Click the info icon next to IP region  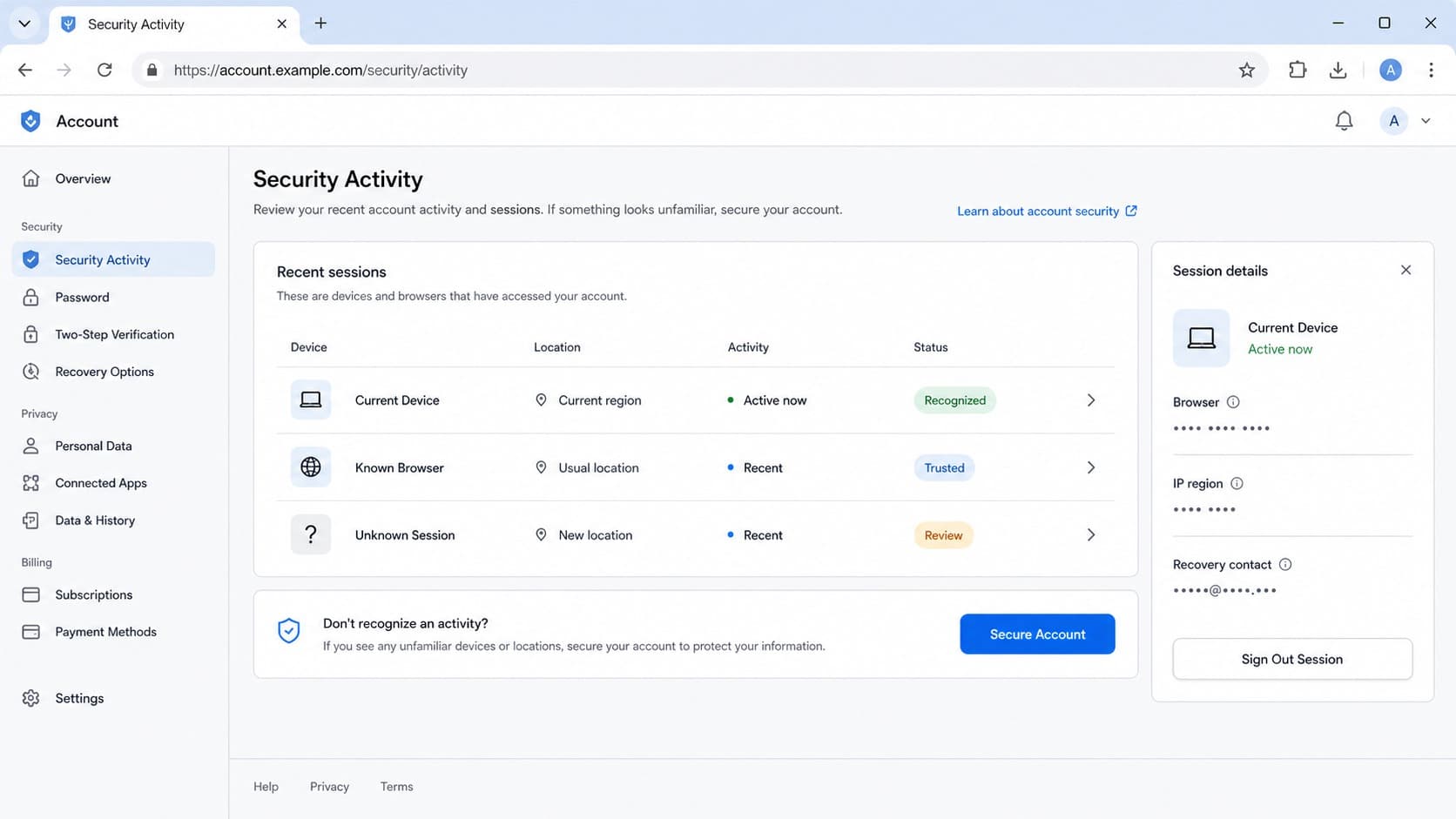[1237, 483]
